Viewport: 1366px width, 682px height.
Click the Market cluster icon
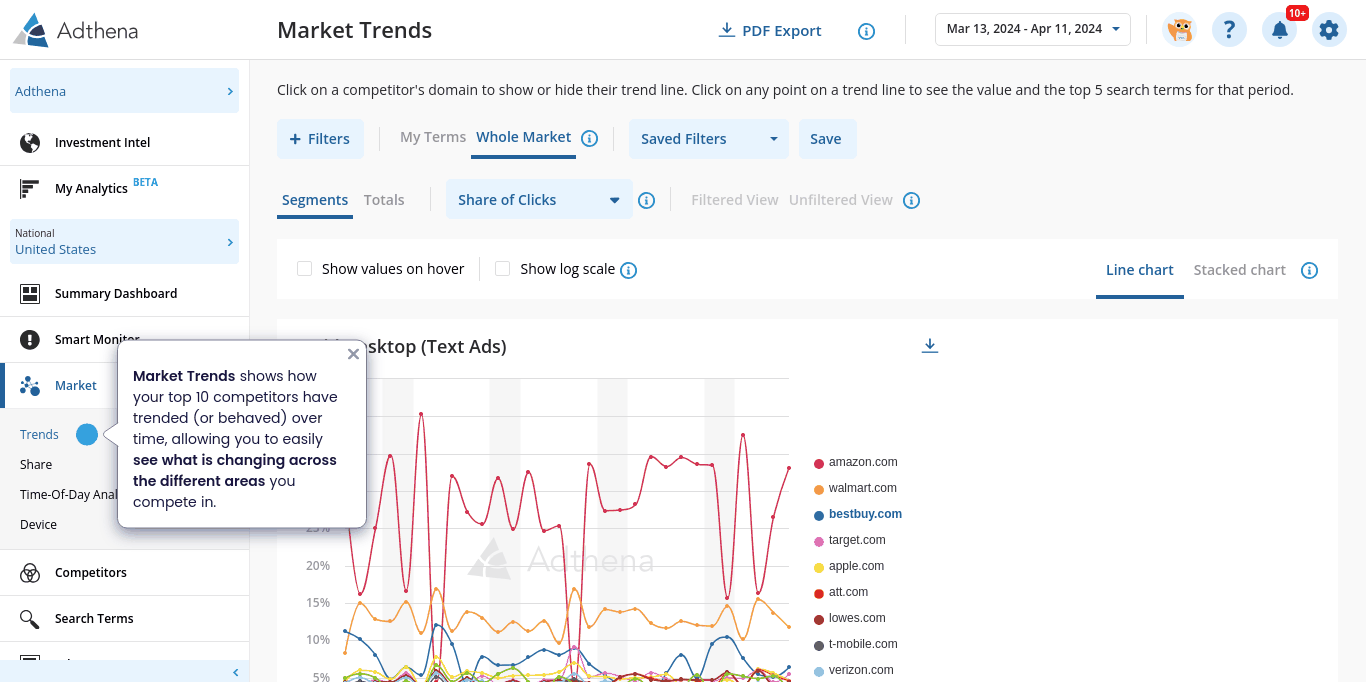click(30, 386)
